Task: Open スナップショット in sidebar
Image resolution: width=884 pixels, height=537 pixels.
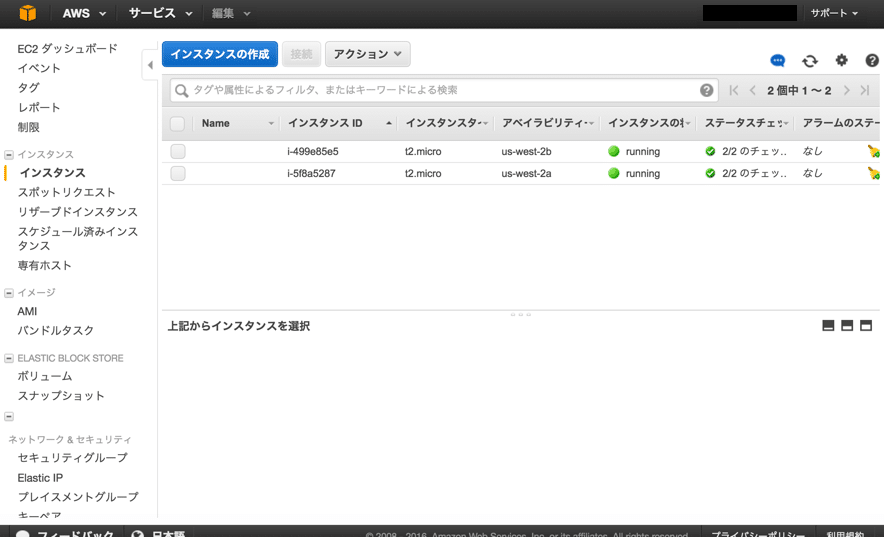Action: tap(61, 396)
